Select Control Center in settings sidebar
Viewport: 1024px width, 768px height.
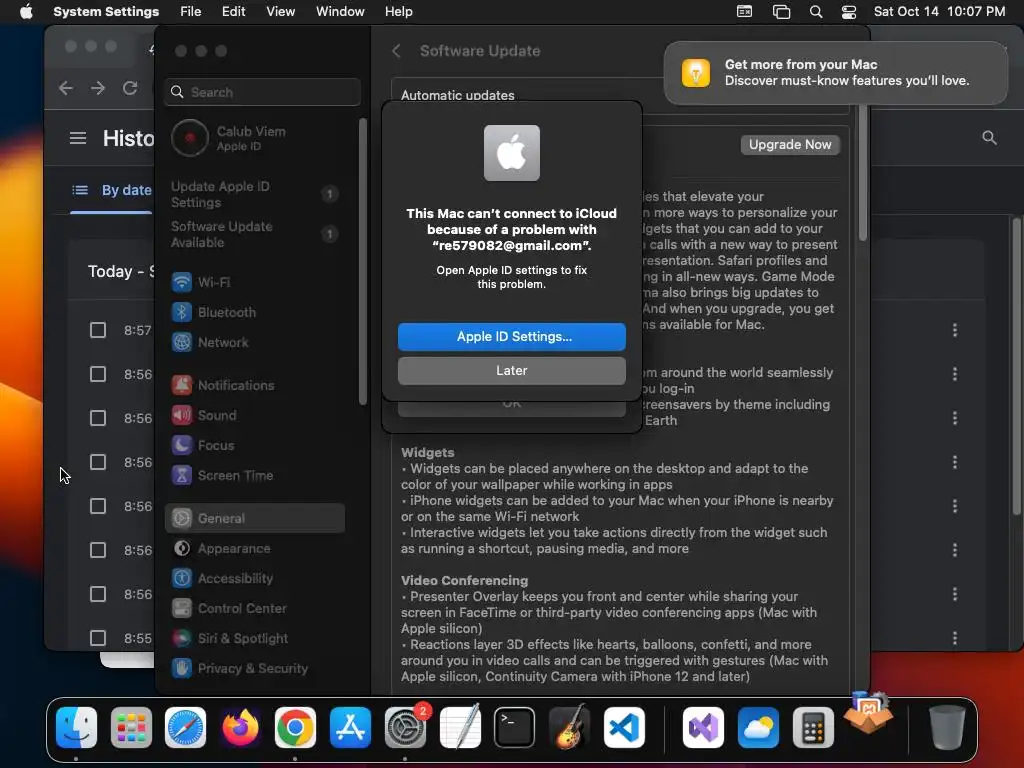[x=255, y=609]
